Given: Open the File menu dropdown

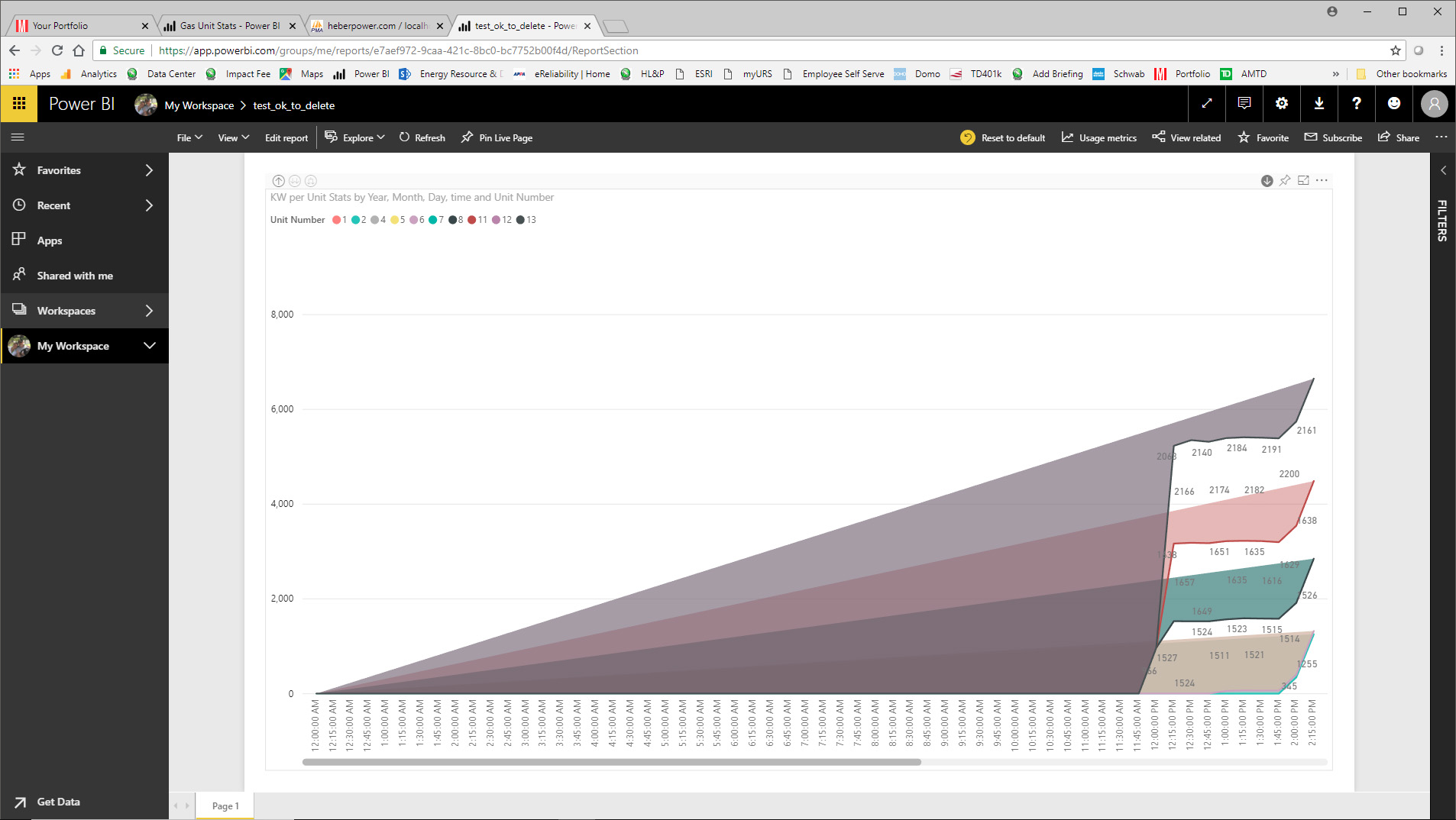Looking at the screenshot, I should 189,138.
